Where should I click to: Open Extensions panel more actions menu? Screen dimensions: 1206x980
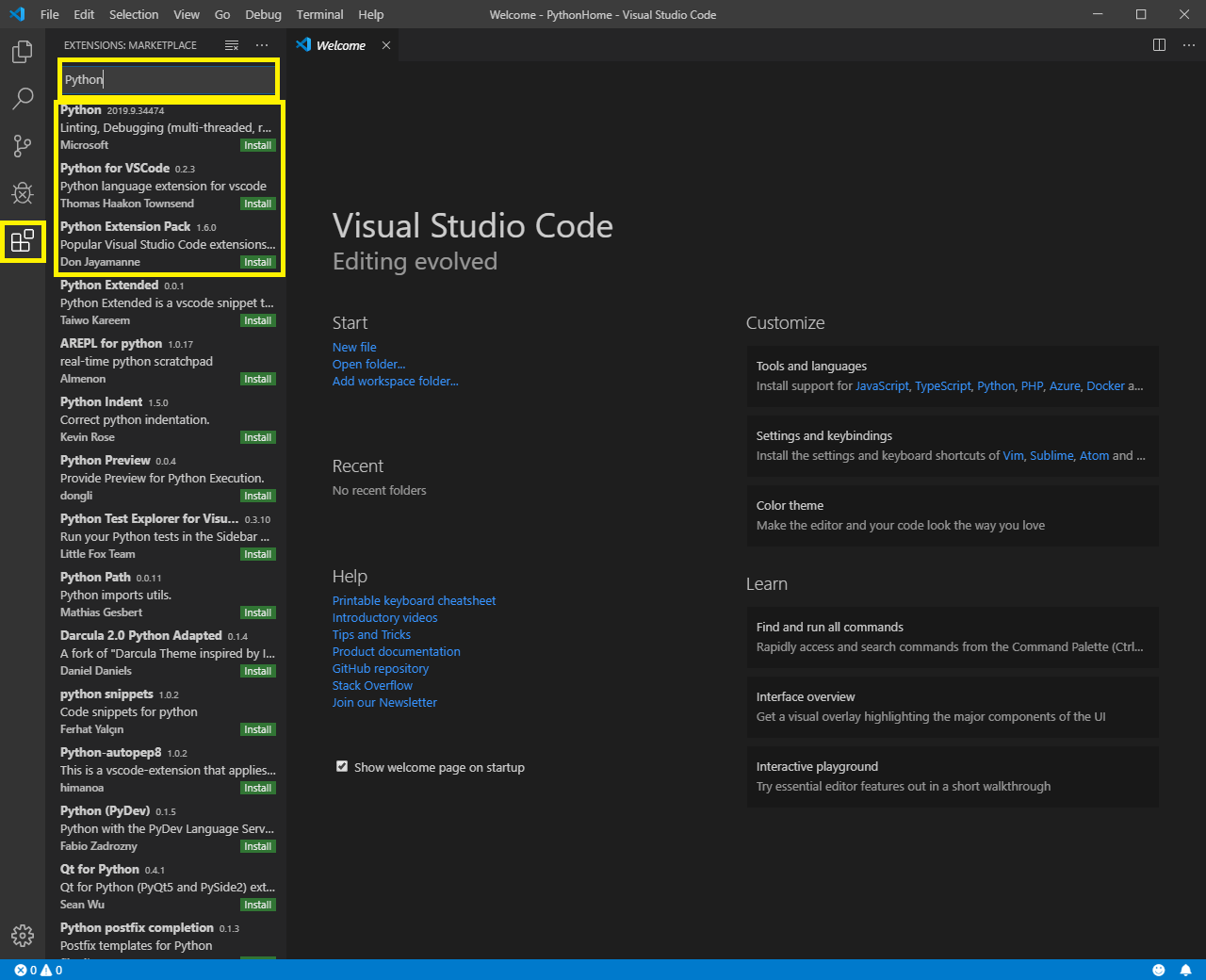262,45
